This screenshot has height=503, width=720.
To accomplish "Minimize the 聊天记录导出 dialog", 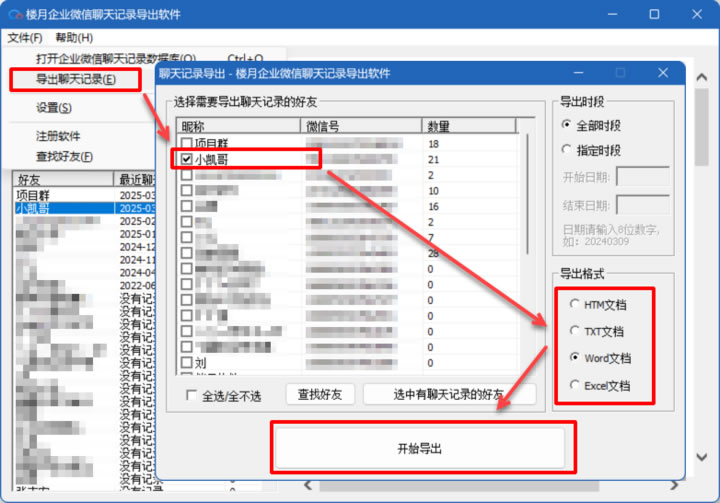I will click(579, 73).
